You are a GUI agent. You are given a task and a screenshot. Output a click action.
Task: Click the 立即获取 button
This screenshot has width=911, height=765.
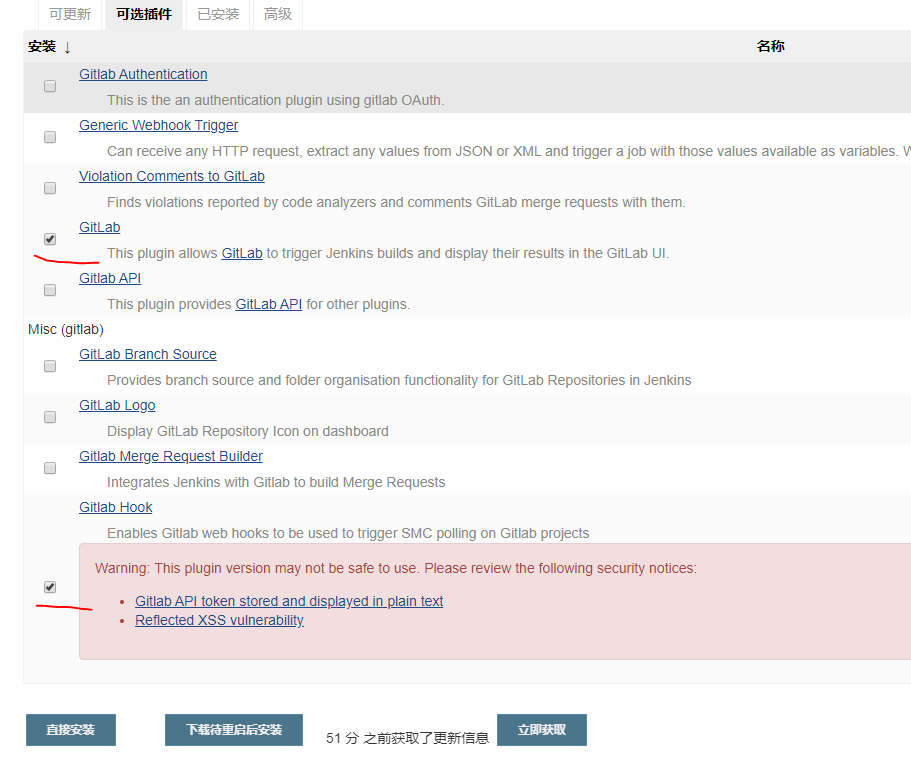coord(541,730)
